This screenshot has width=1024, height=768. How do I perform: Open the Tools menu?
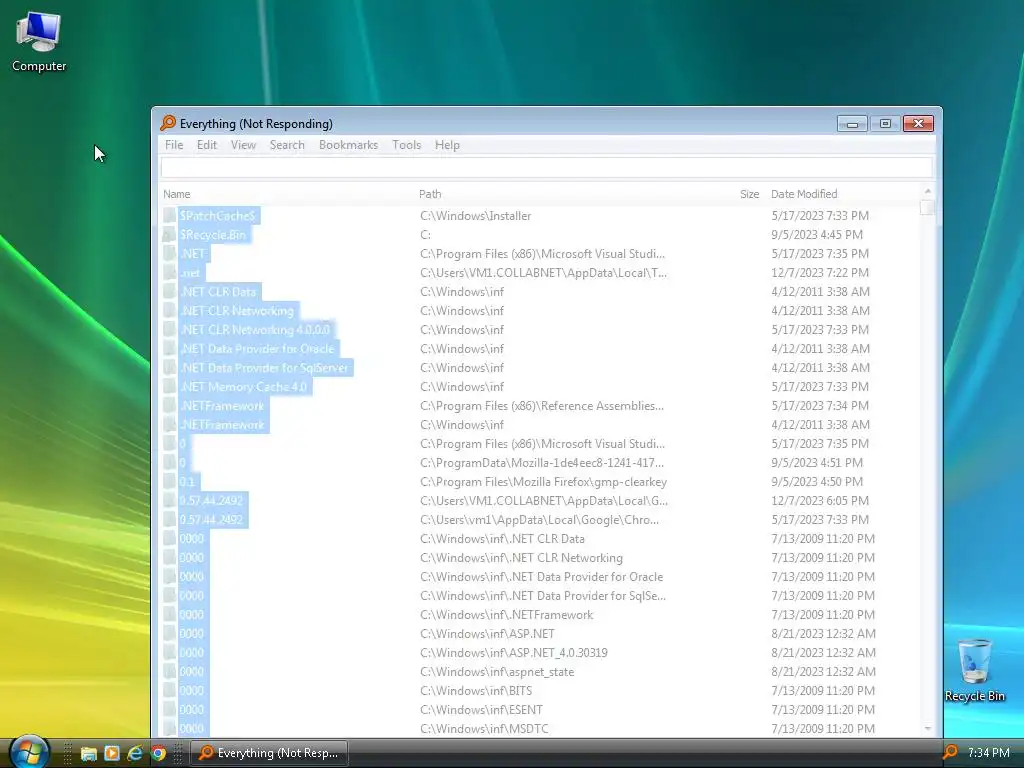pos(406,145)
